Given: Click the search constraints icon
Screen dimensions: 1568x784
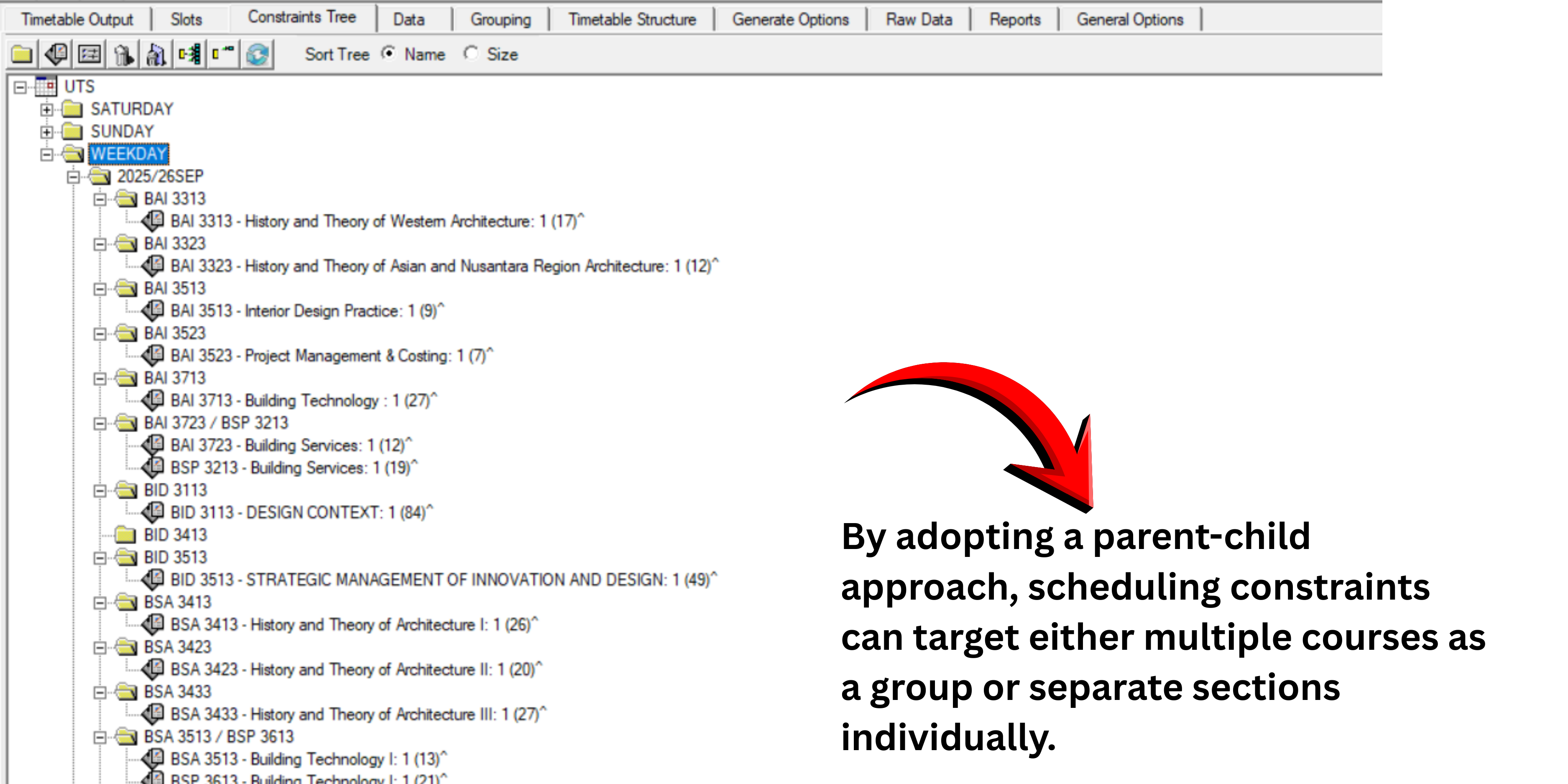Looking at the screenshot, I should [157, 55].
